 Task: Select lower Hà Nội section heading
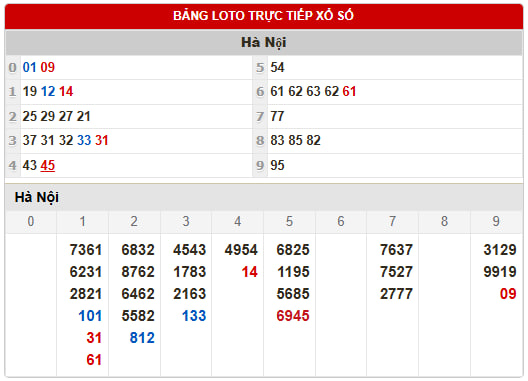pos(37,197)
